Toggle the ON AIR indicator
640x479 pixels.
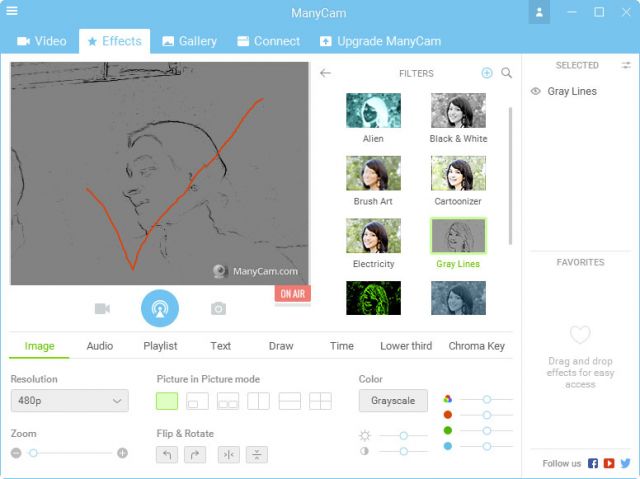293,294
